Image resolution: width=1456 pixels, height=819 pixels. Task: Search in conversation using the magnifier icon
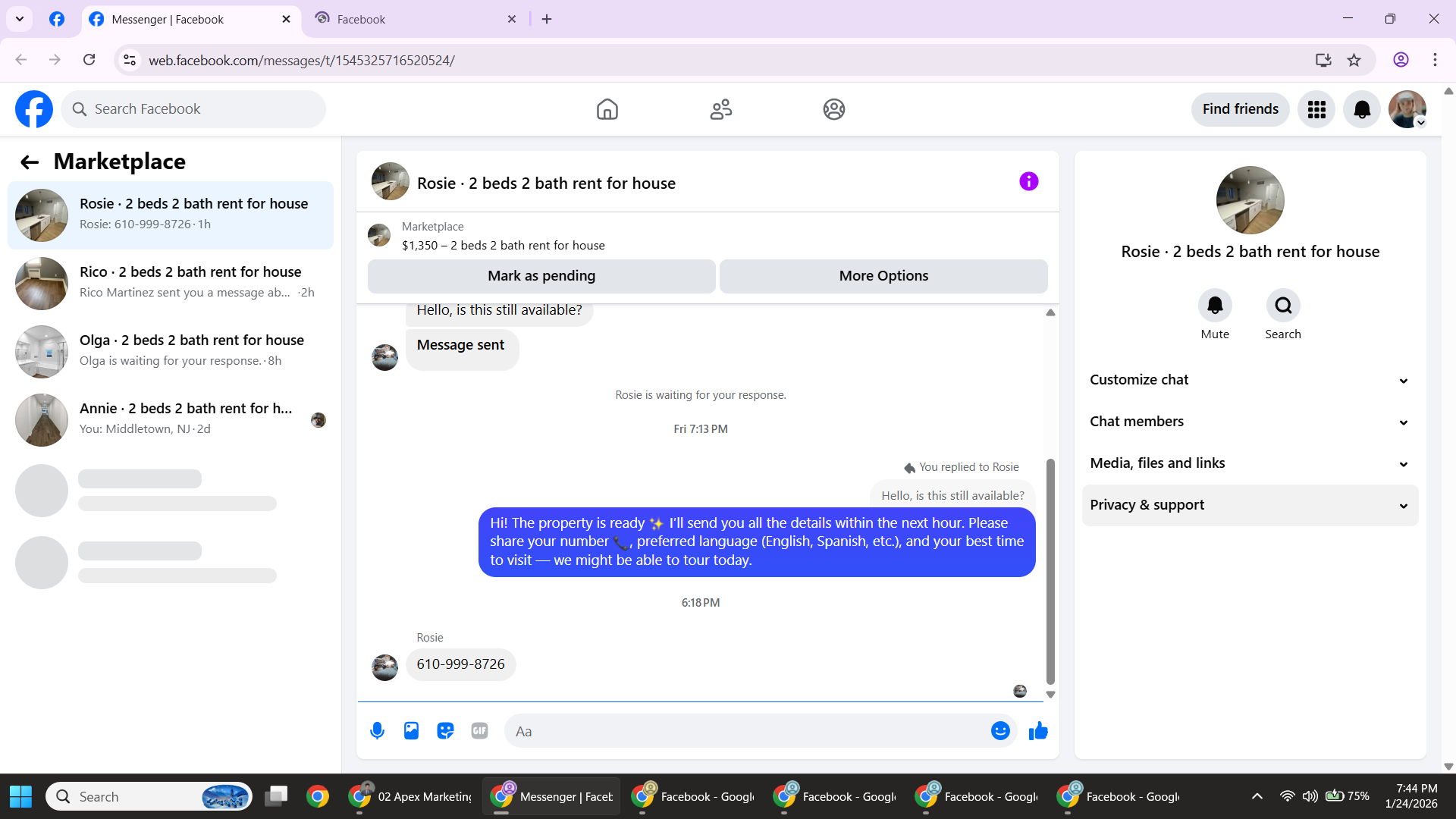point(1283,306)
